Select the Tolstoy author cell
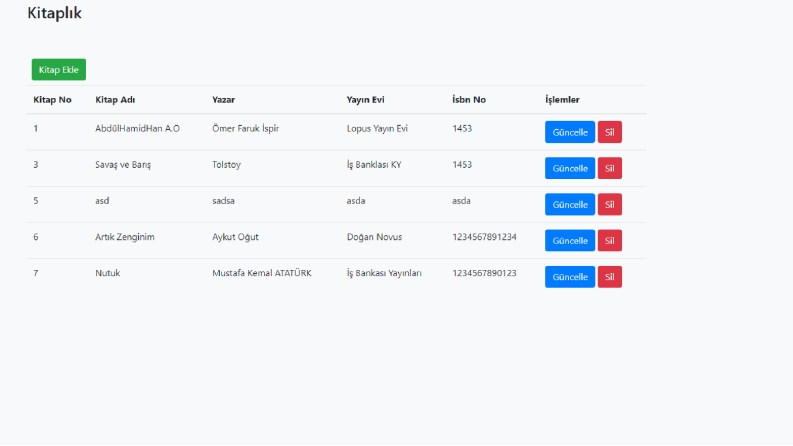Image resolution: width=793 pixels, height=446 pixels. pyautogui.click(x=226, y=165)
